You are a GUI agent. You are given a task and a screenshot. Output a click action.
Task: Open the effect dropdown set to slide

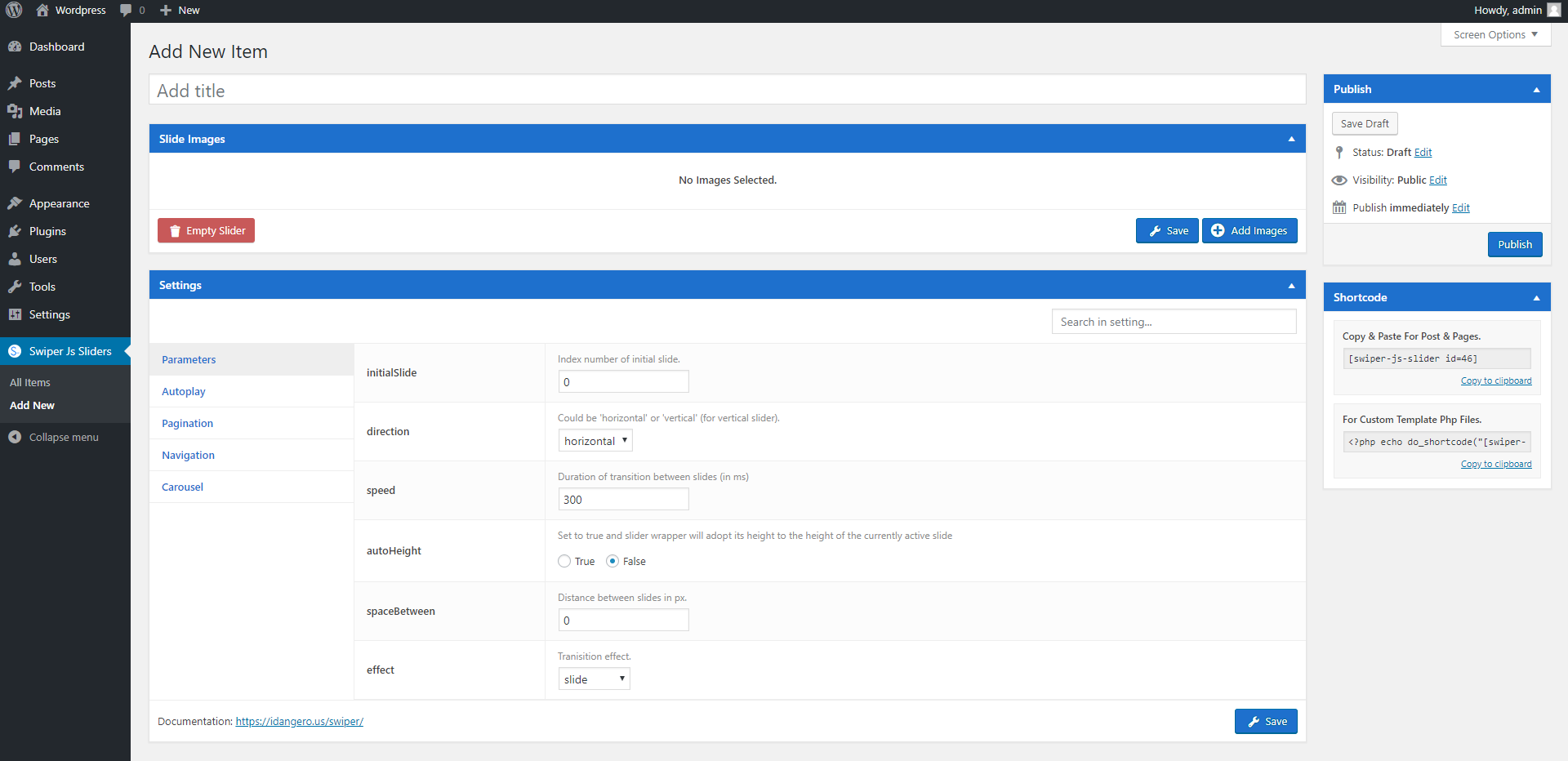click(594, 679)
